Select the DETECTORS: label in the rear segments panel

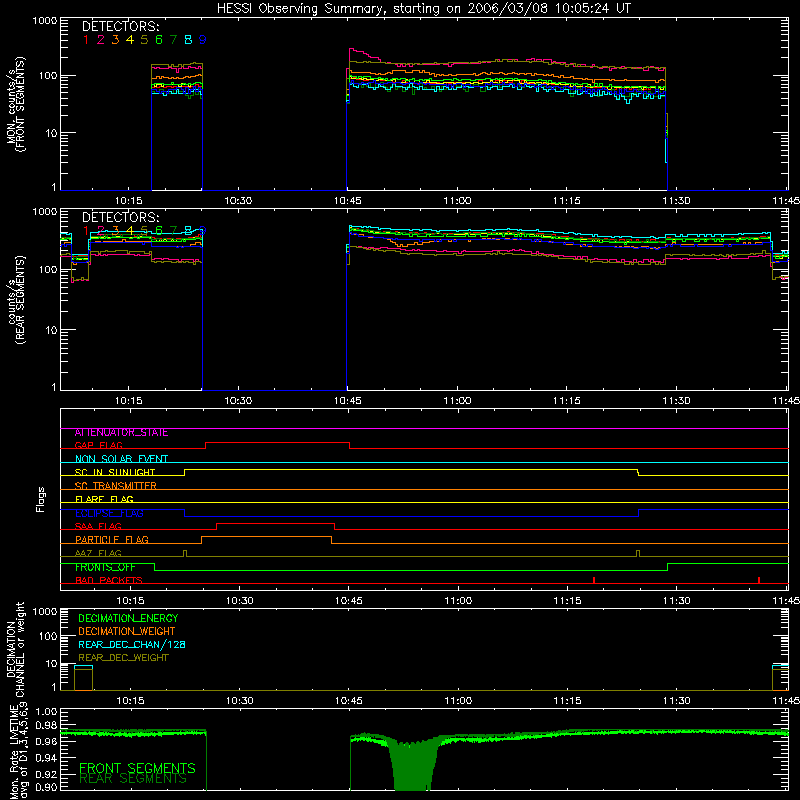coord(120,218)
